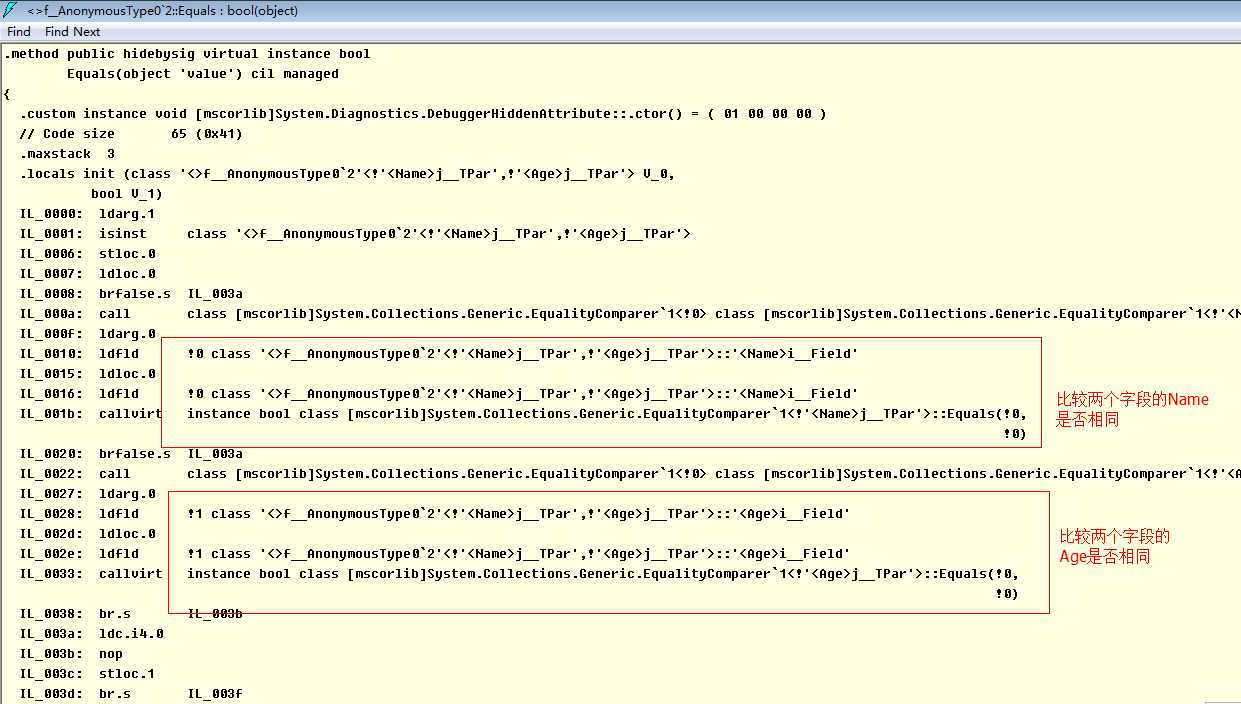Image resolution: width=1241 pixels, height=704 pixels.
Task: Click the IL_003d br.s instruction line
Action: tap(131, 694)
